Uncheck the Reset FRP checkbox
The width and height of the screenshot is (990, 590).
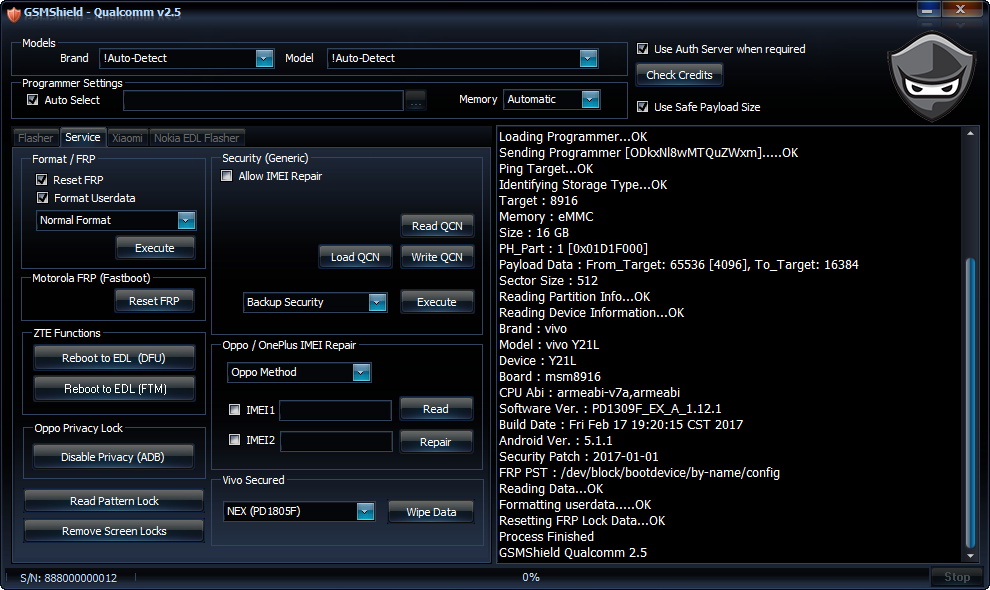42,179
